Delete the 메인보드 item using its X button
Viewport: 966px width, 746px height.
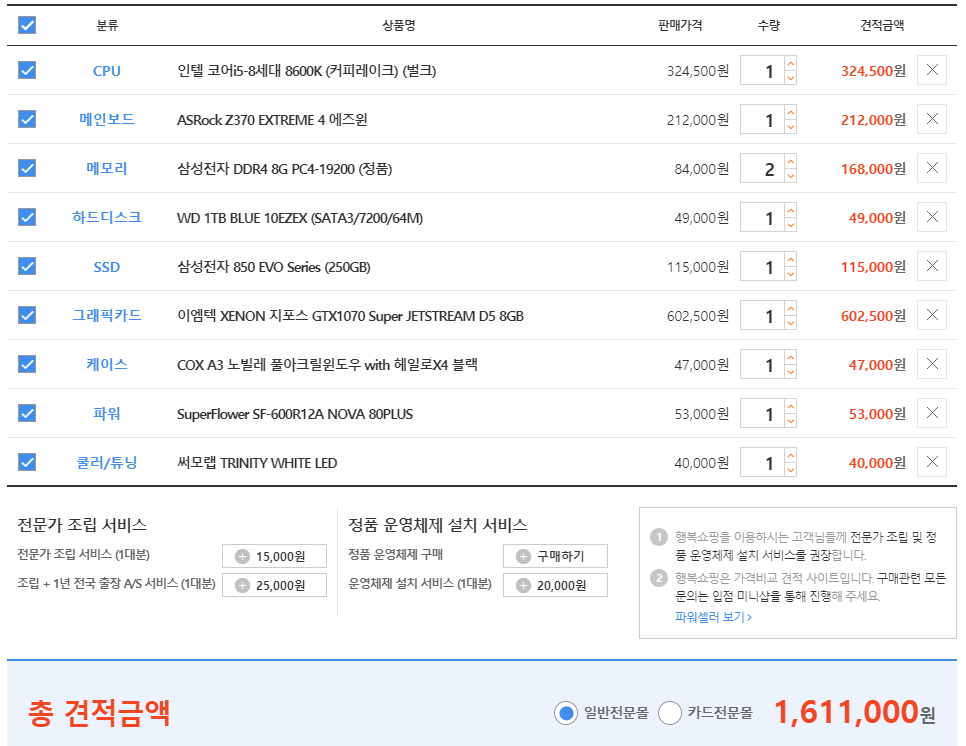point(932,119)
